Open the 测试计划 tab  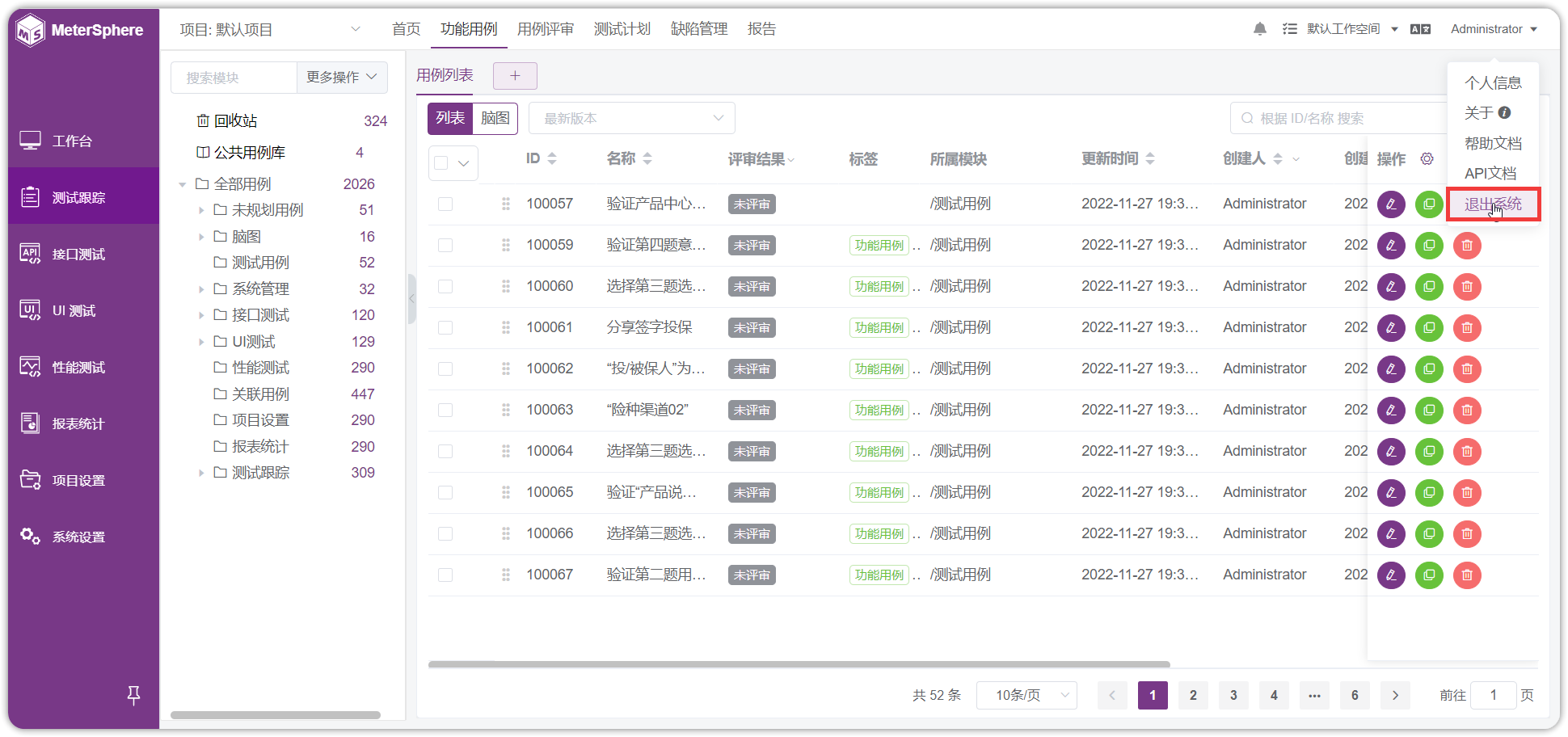coord(622,29)
